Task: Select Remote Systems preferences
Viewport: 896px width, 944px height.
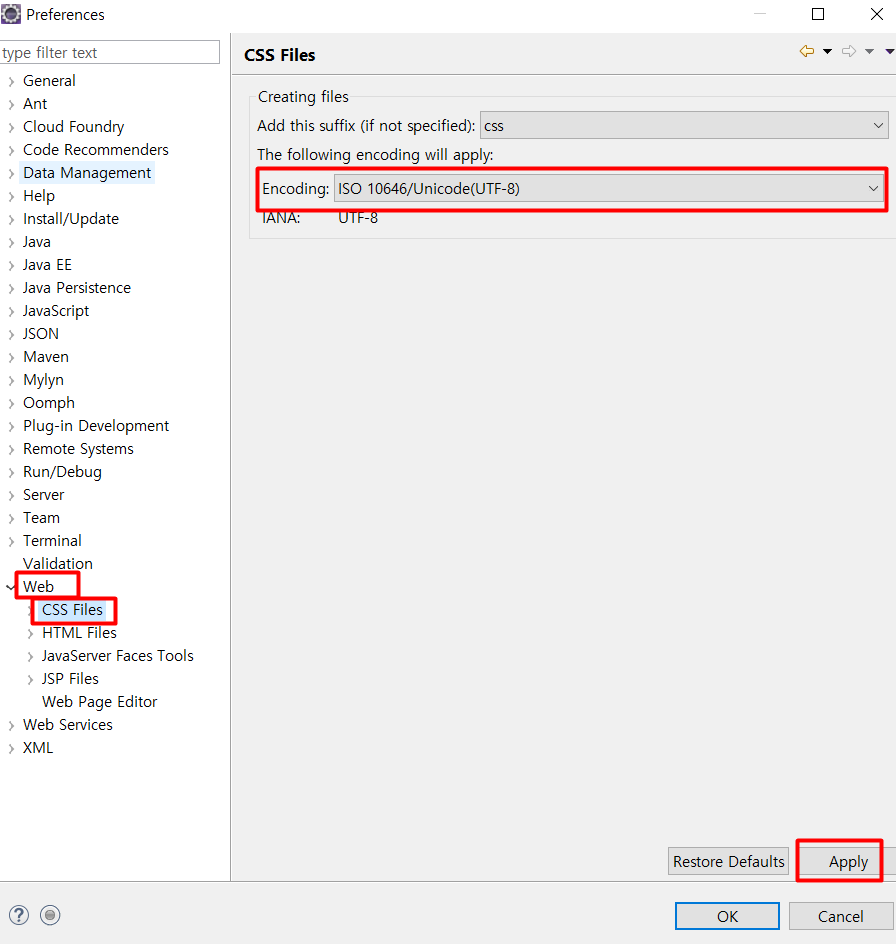Action: click(78, 449)
